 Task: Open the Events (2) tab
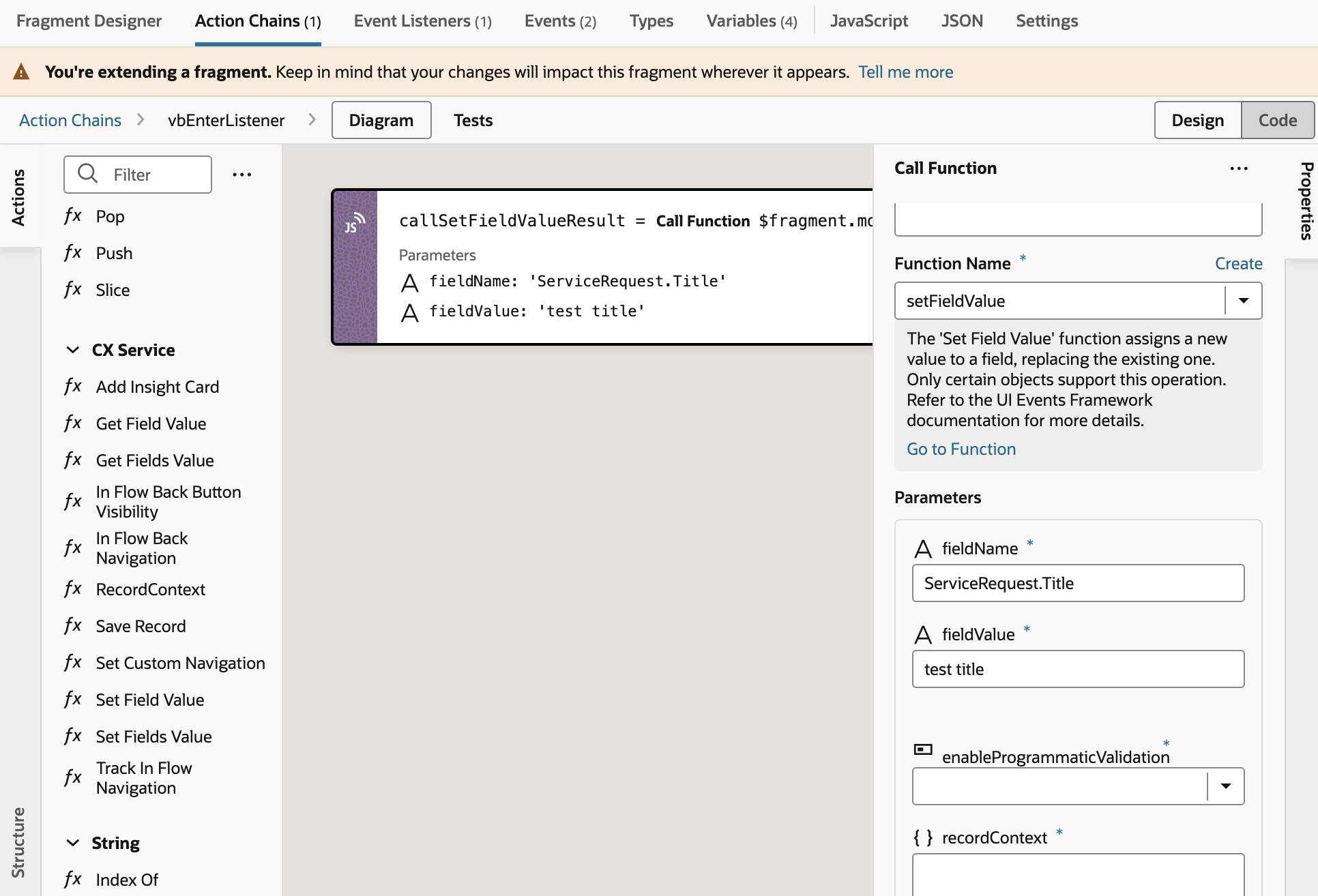[x=561, y=21]
